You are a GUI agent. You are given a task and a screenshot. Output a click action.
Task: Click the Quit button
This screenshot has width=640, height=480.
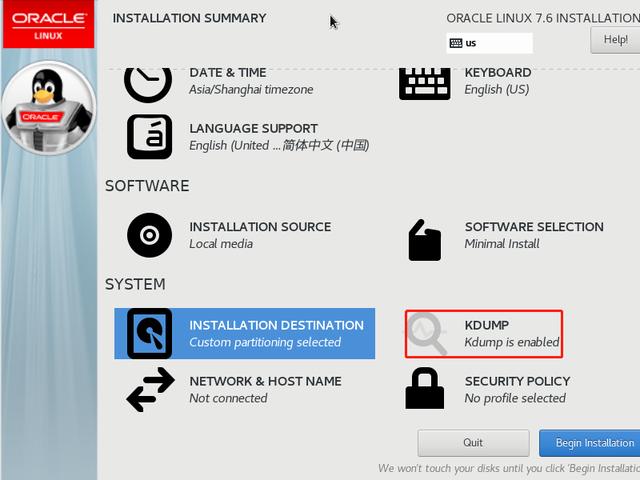coord(473,443)
